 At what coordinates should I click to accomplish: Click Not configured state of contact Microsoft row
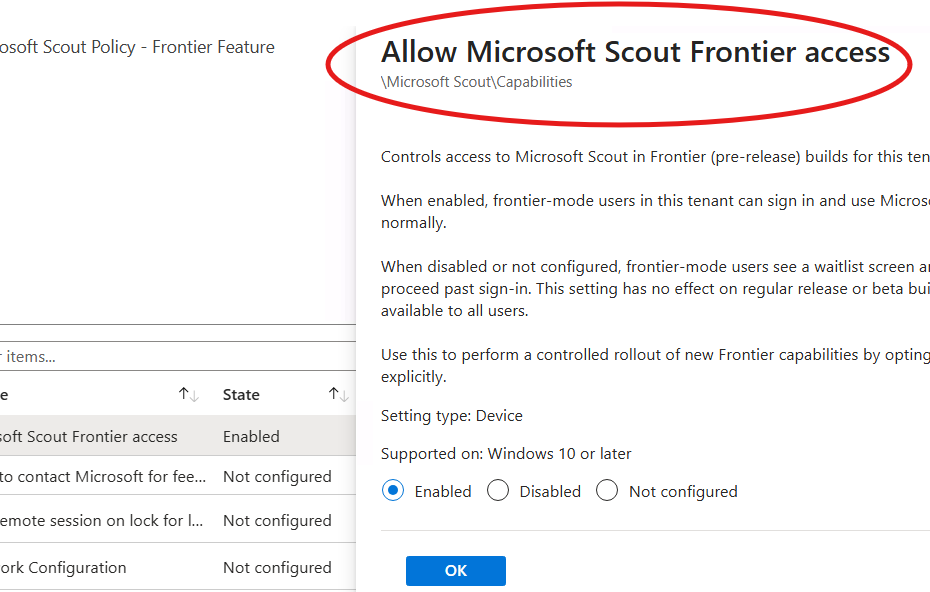[277, 476]
